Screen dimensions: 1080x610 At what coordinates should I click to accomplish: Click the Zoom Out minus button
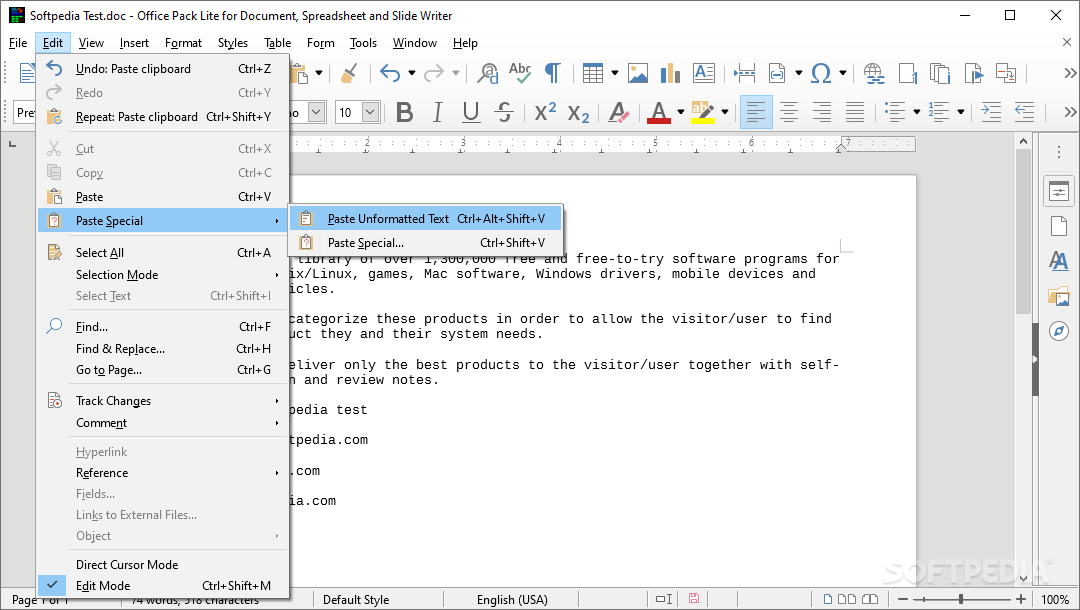[x=902, y=600]
